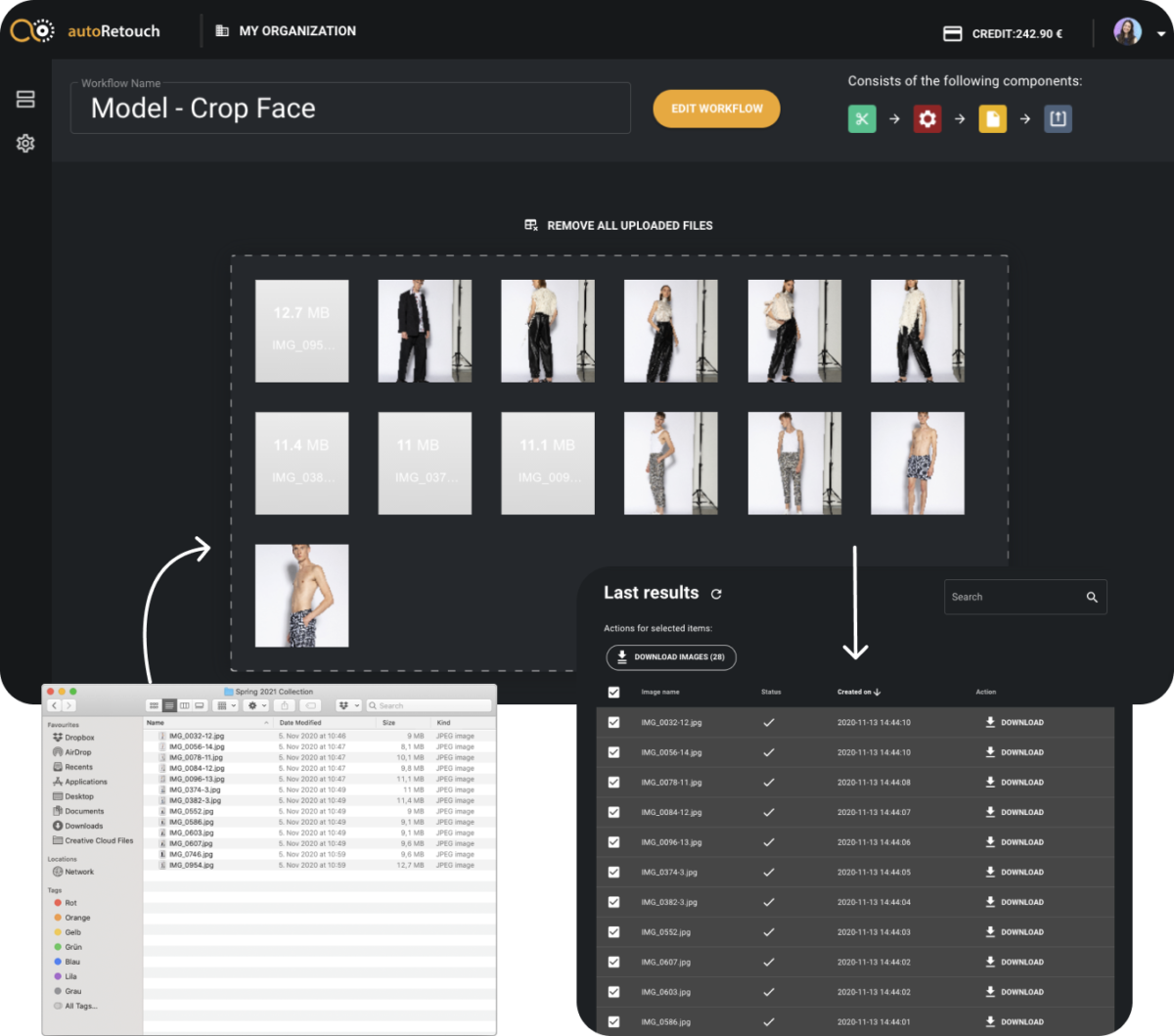Uncheck the checkbox for IMG_0032-12.jpg
This screenshot has width=1174, height=1036.
pos(614,723)
